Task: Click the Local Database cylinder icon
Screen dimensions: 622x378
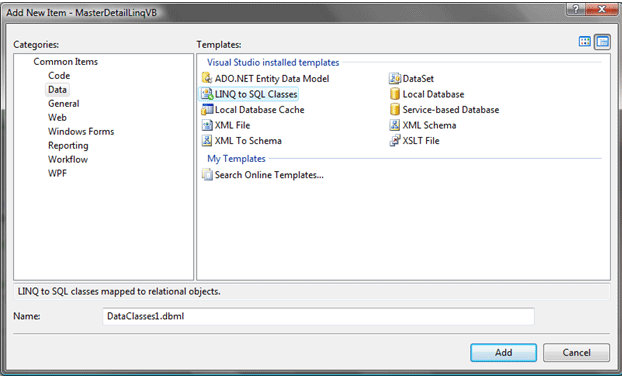Action: 395,94
